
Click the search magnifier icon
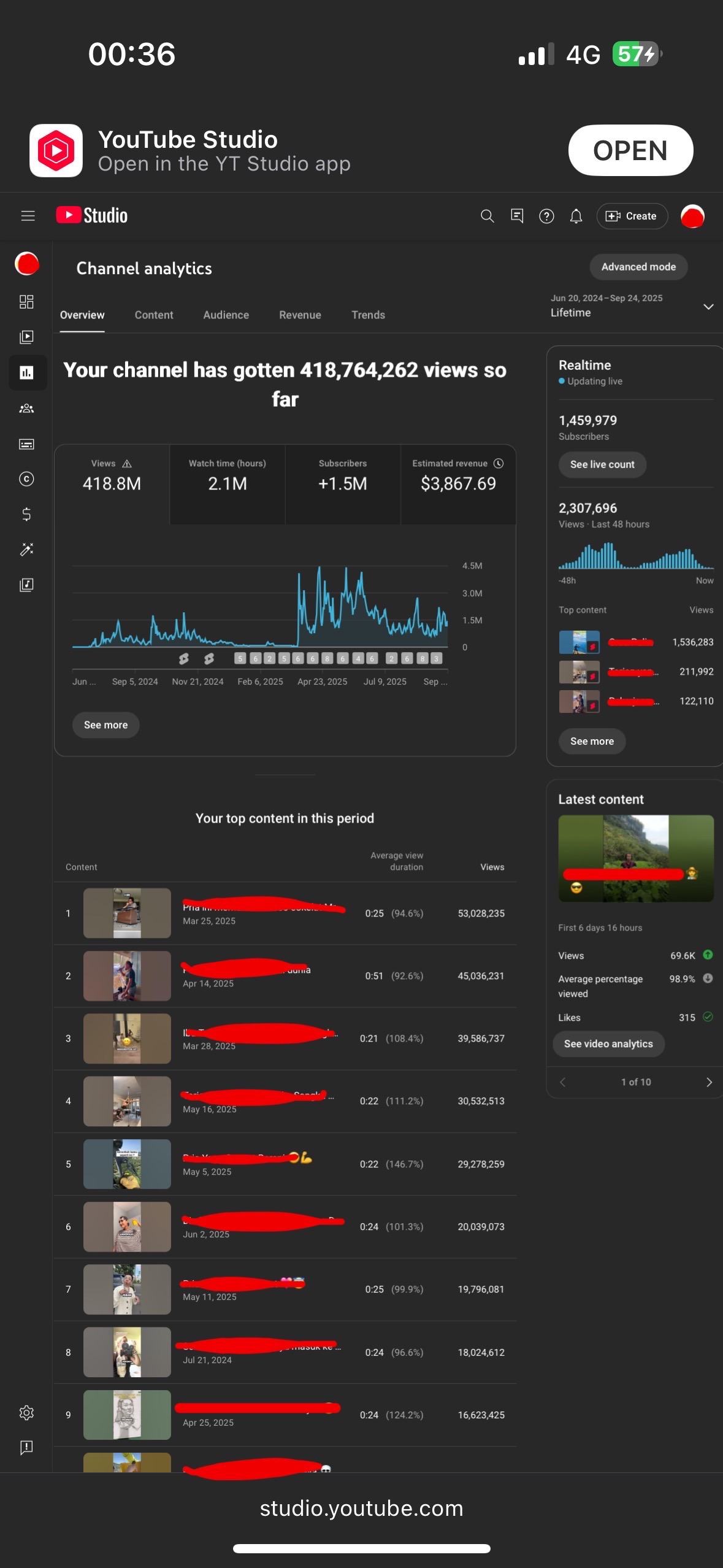coord(487,216)
